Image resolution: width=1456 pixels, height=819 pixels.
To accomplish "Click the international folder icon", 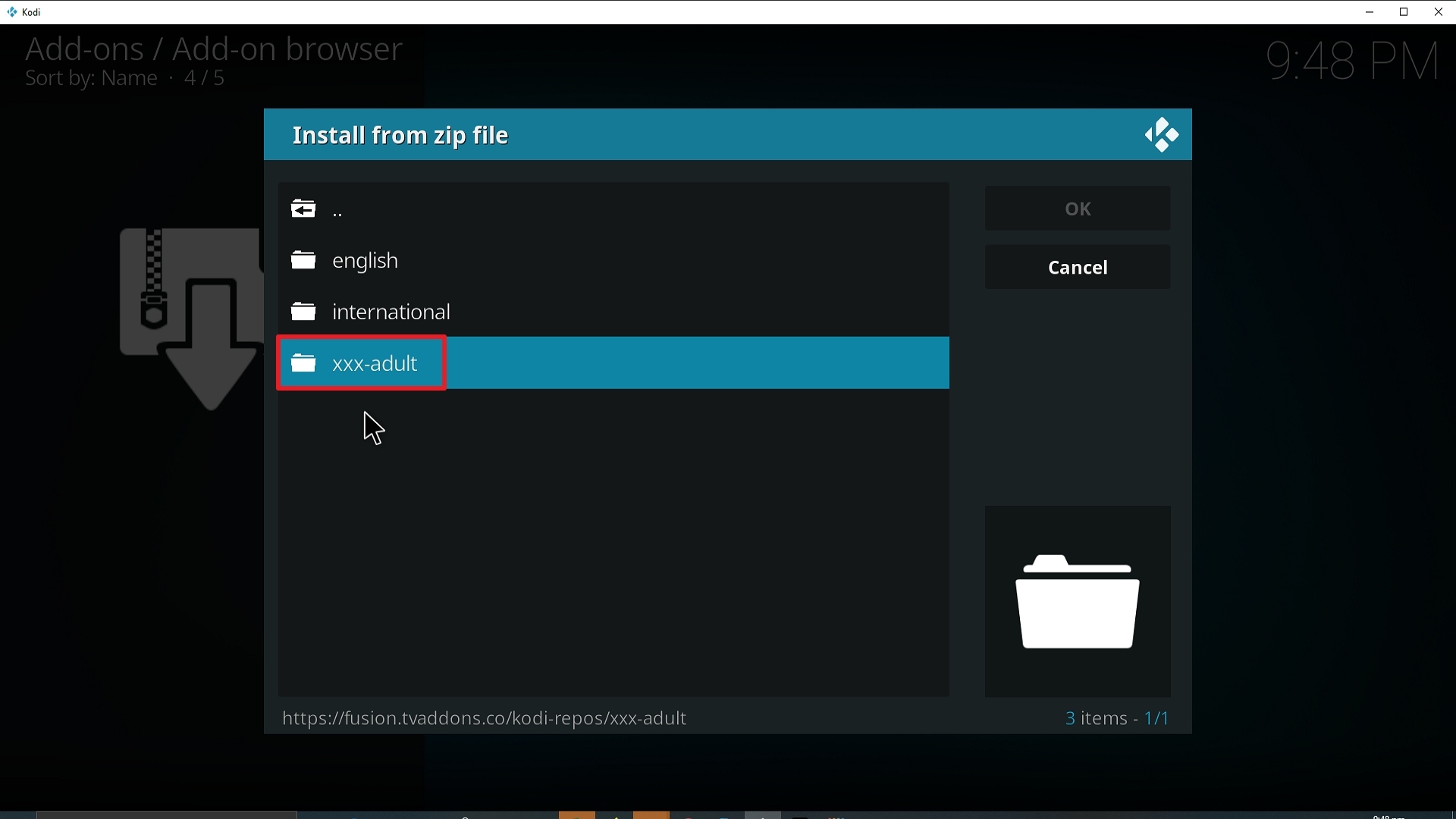I will [303, 312].
